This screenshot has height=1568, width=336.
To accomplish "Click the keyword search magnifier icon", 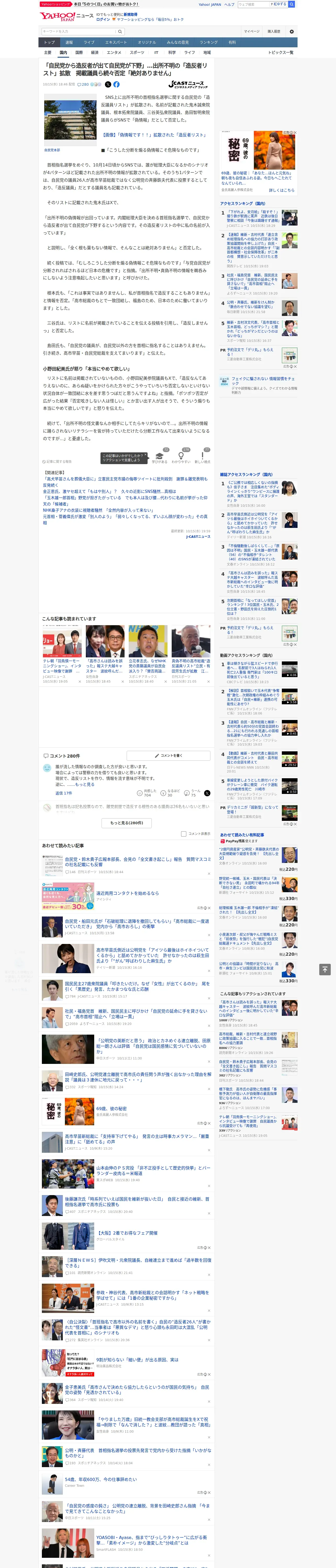I will pyautogui.click(x=120, y=32).
